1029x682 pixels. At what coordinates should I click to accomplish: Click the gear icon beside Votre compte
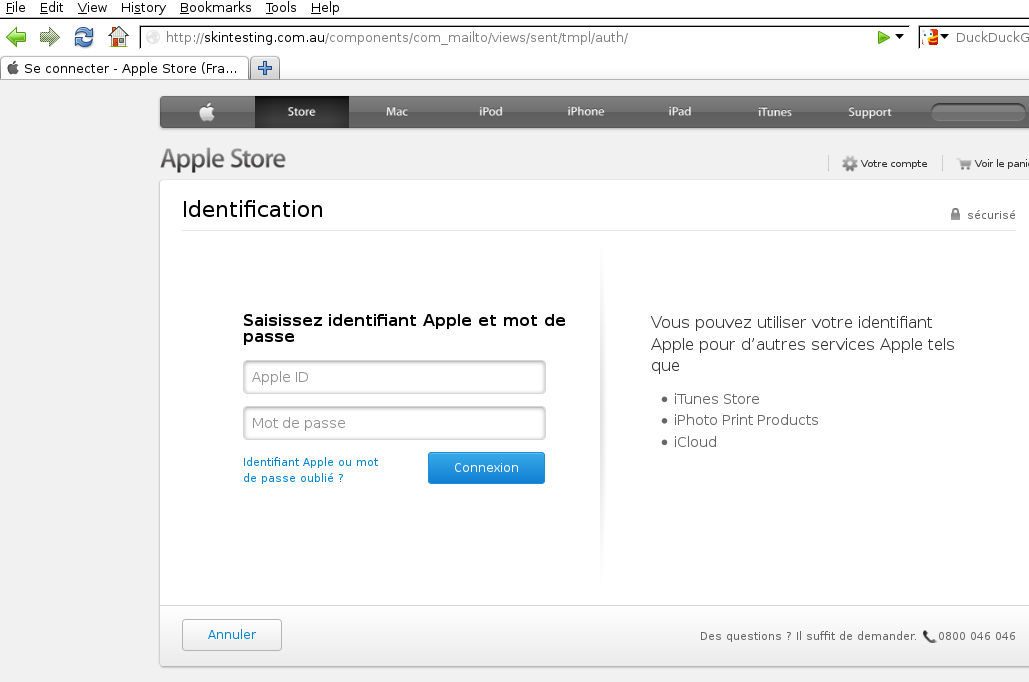pos(849,163)
